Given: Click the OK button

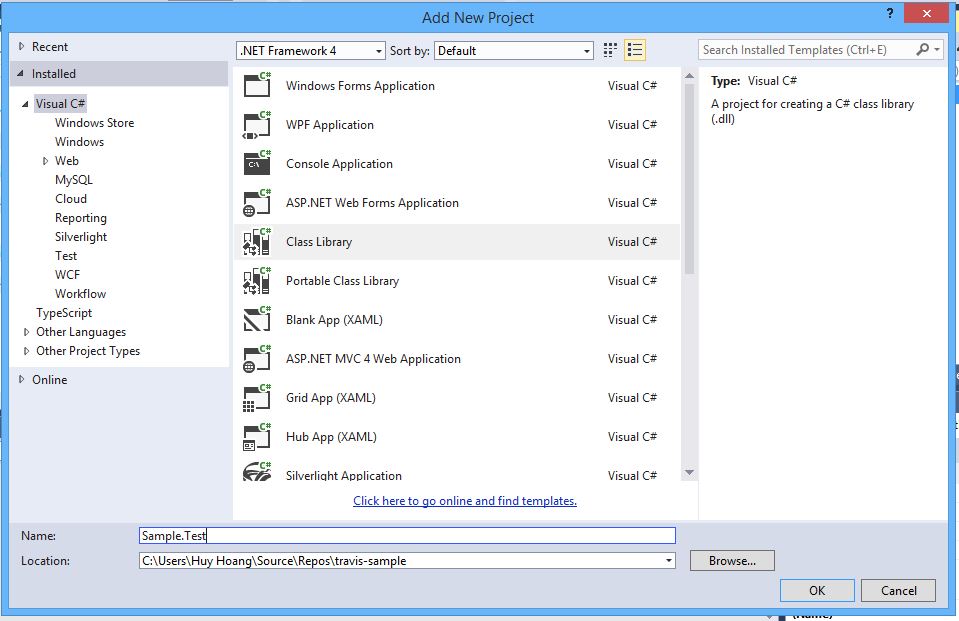Looking at the screenshot, I should coord(817,590).
